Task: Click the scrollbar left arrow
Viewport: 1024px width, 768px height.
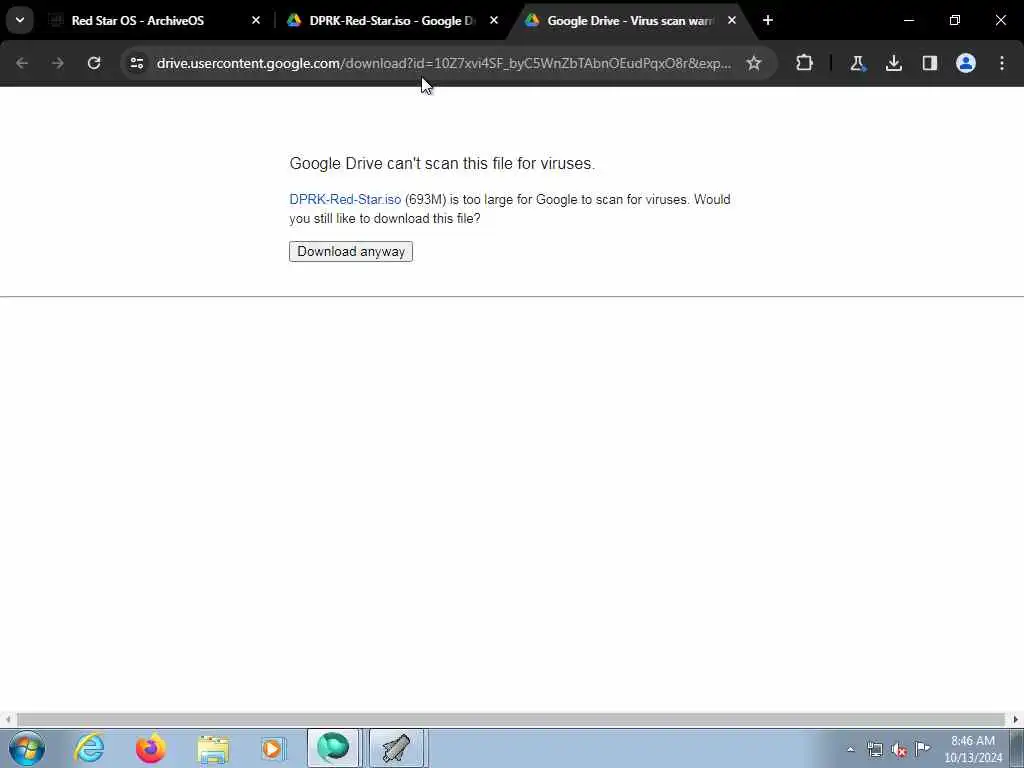Action: click(x=7, y=720)
